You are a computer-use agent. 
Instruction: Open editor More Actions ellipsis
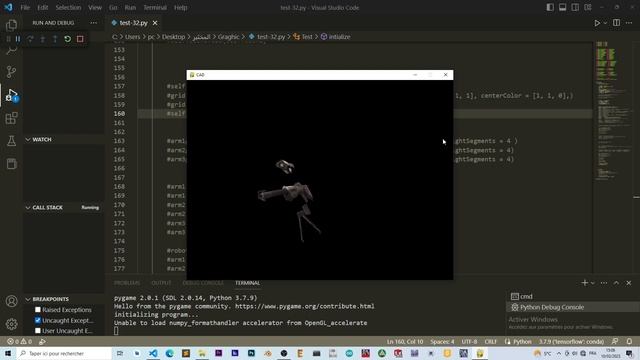coord(629,23)
